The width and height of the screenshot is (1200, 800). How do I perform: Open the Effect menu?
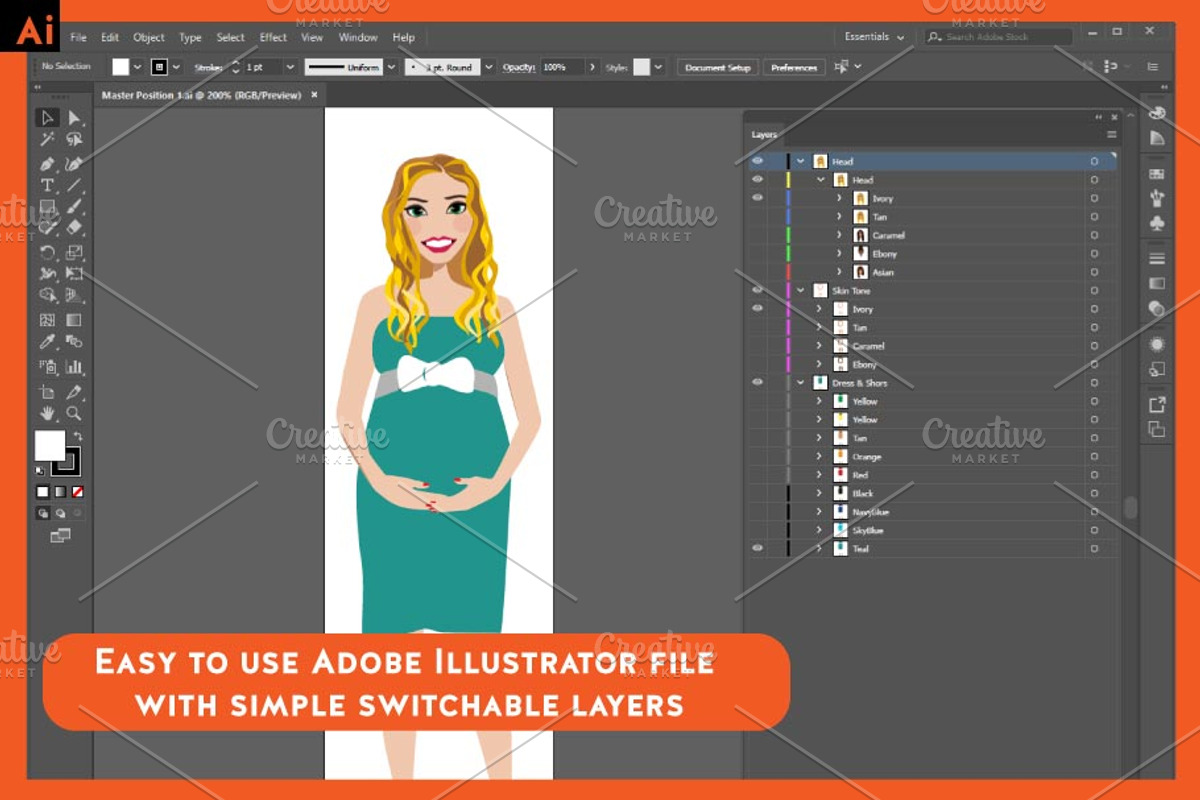coord(273,38)
